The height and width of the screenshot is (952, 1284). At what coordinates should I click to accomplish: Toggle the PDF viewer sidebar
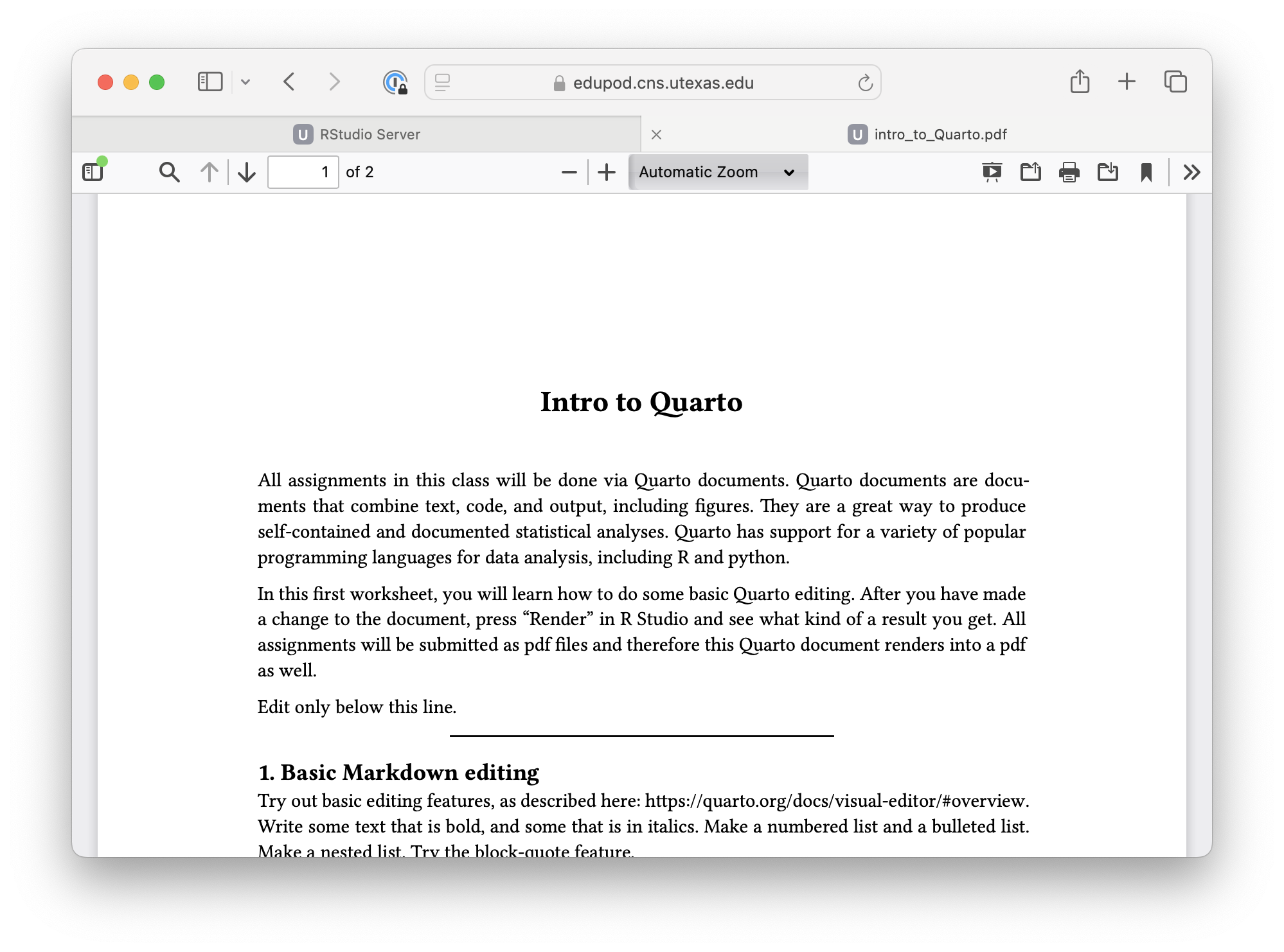click(93, 172)
